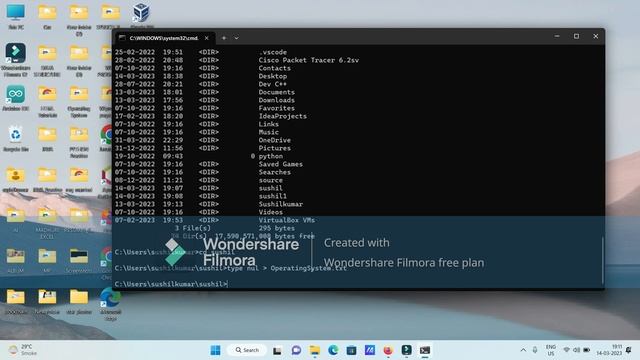Close the cmd terminal tab

click(207, 38)
